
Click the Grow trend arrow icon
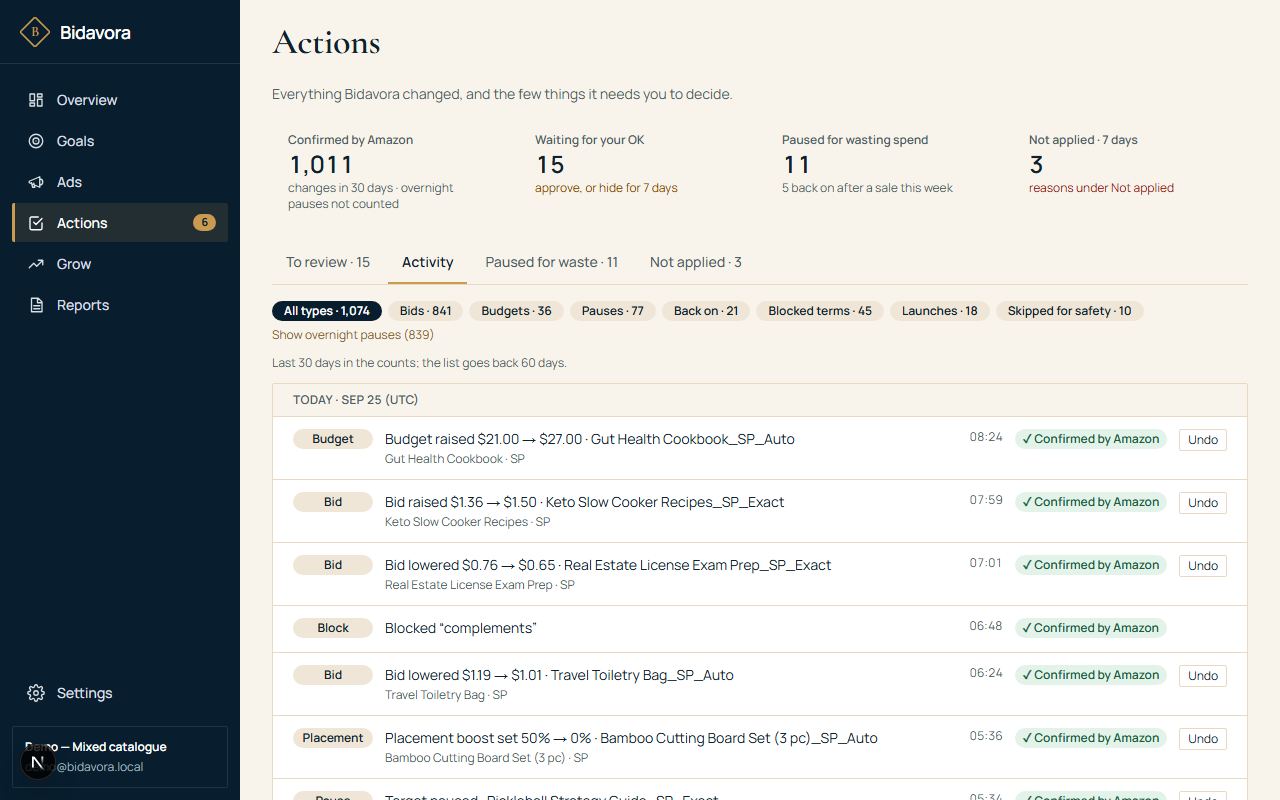[36, 264]
